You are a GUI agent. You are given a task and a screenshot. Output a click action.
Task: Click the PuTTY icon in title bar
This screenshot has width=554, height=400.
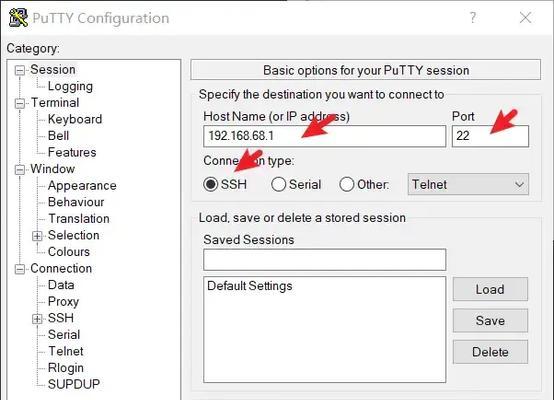coord(18,18)
